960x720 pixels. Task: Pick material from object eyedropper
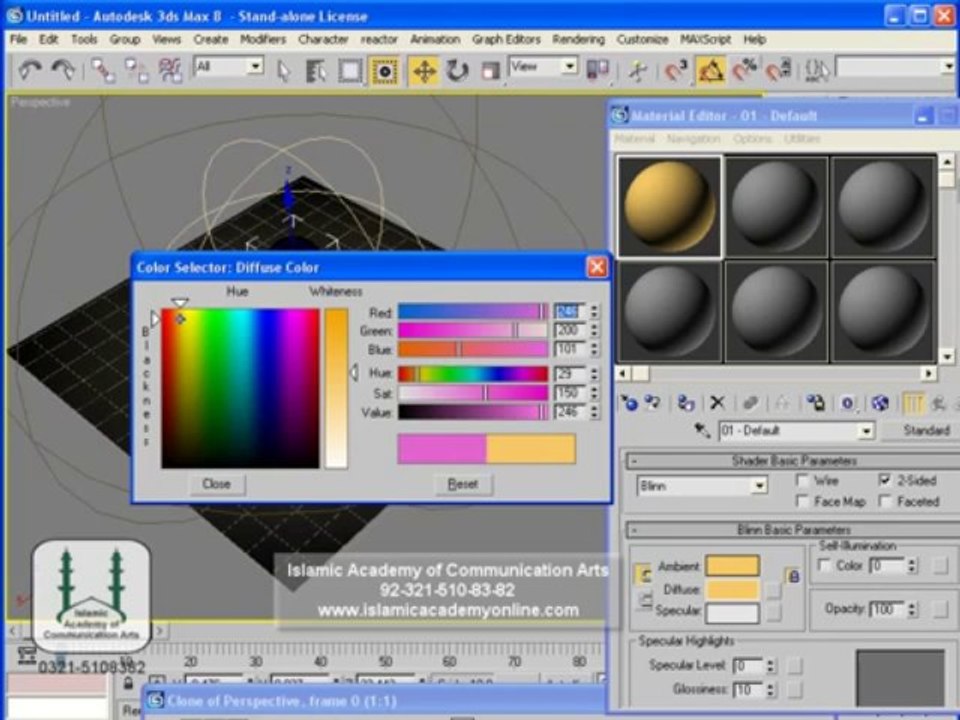(702, 430)
